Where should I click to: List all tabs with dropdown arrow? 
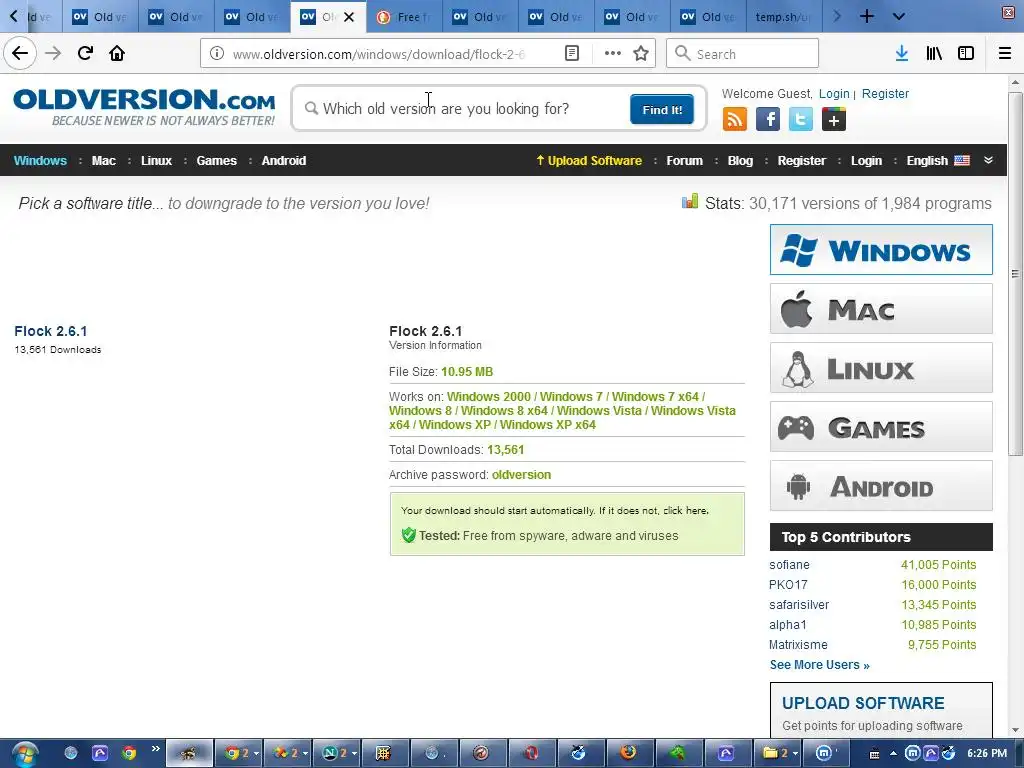pos(899,16)
